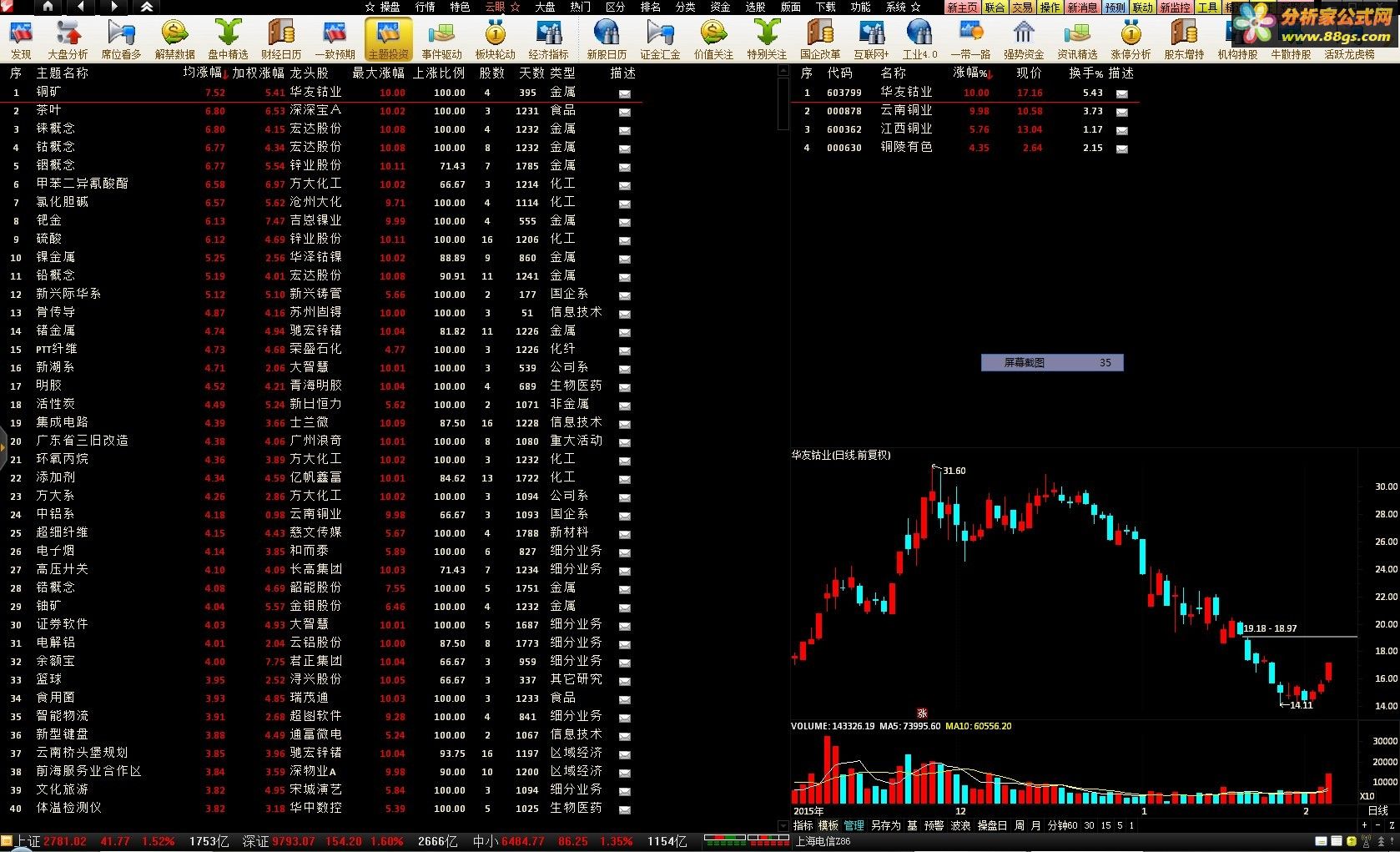Switch to 交易 tab
Viewport: 1400px width, 852px height.
coord(1022,8)
